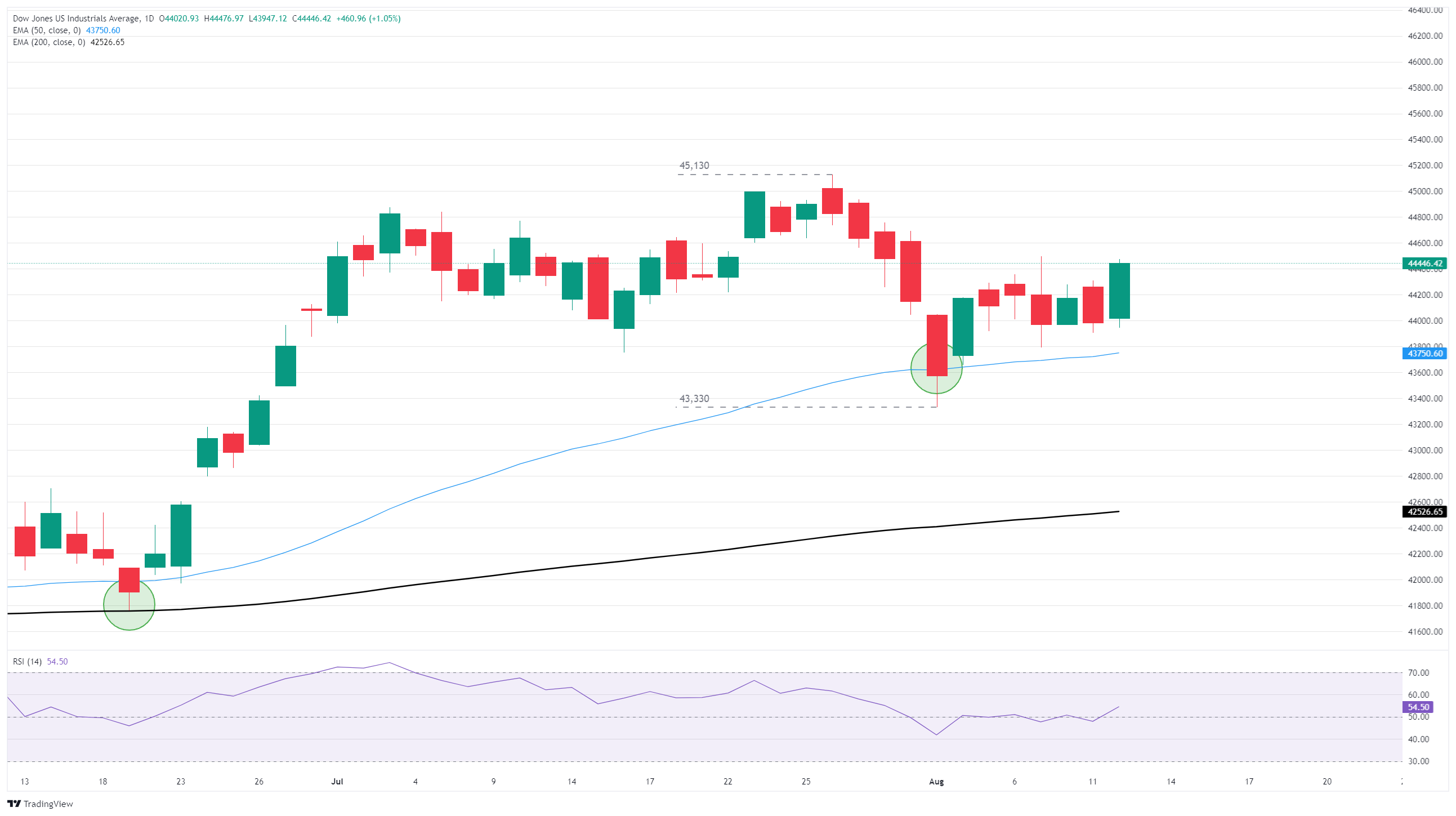Click the blue EMA price tag 43750.60
This screenshot has height=816, width=1456.
1425,354
